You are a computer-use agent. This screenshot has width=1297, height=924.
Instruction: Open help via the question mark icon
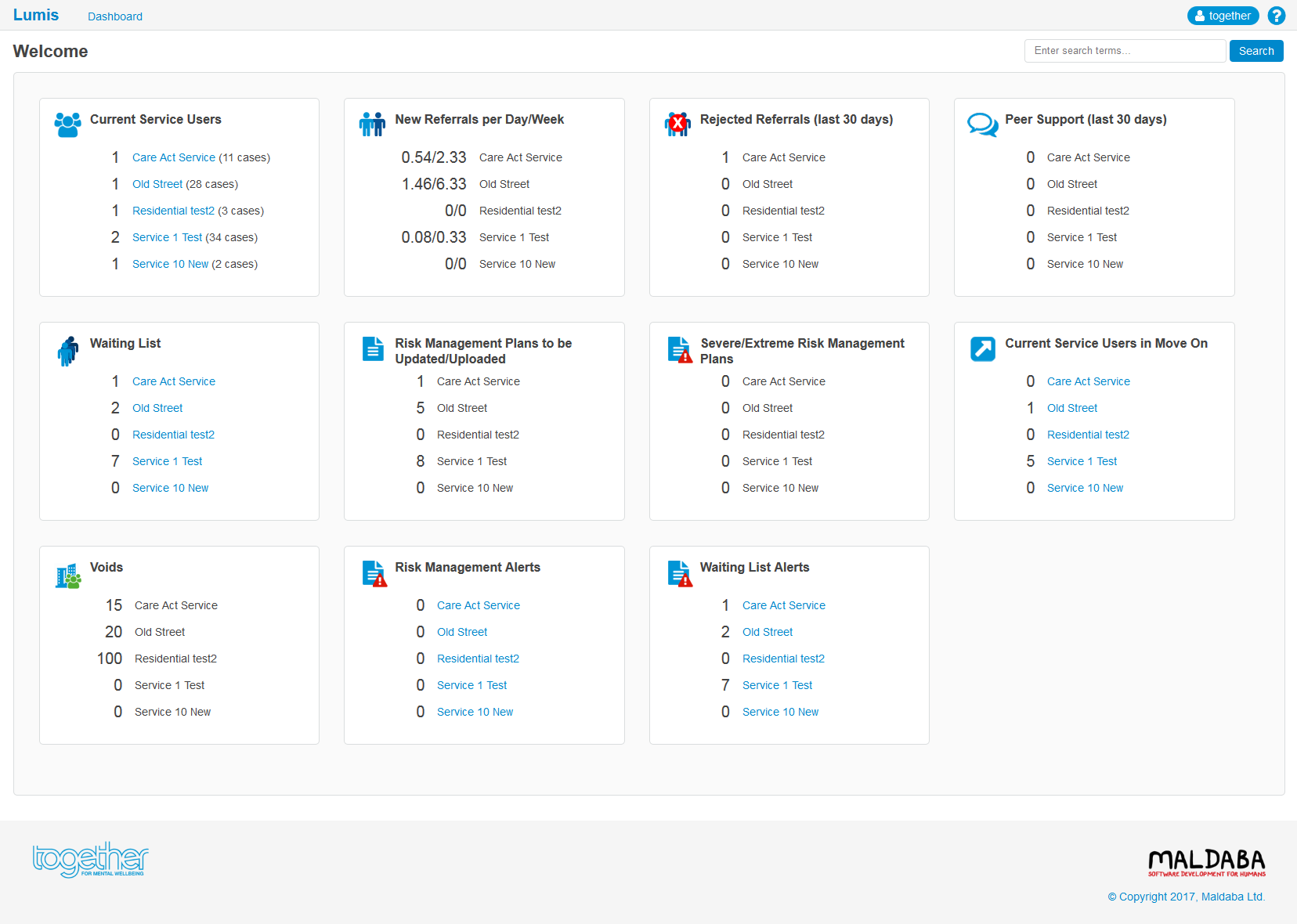[1277, 16]
